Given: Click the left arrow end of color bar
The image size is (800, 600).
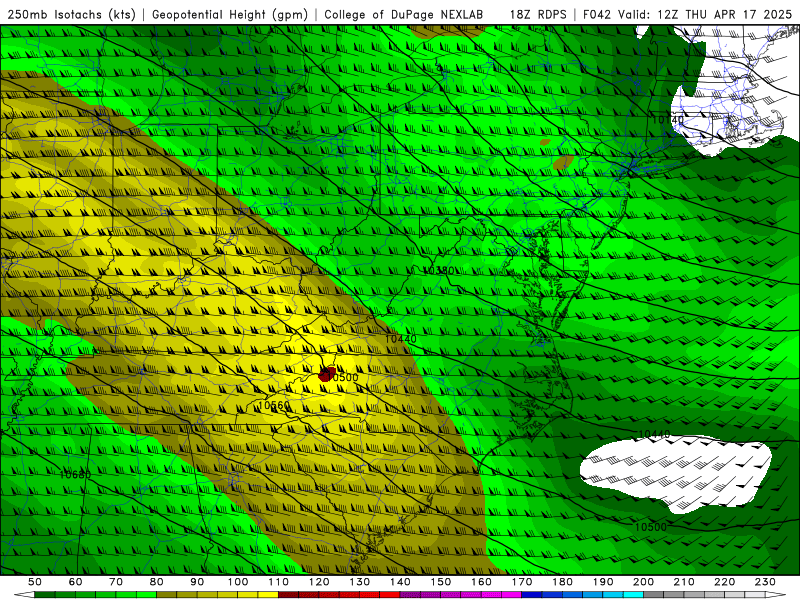Looking at the screenshot, I should click(24, 595).
